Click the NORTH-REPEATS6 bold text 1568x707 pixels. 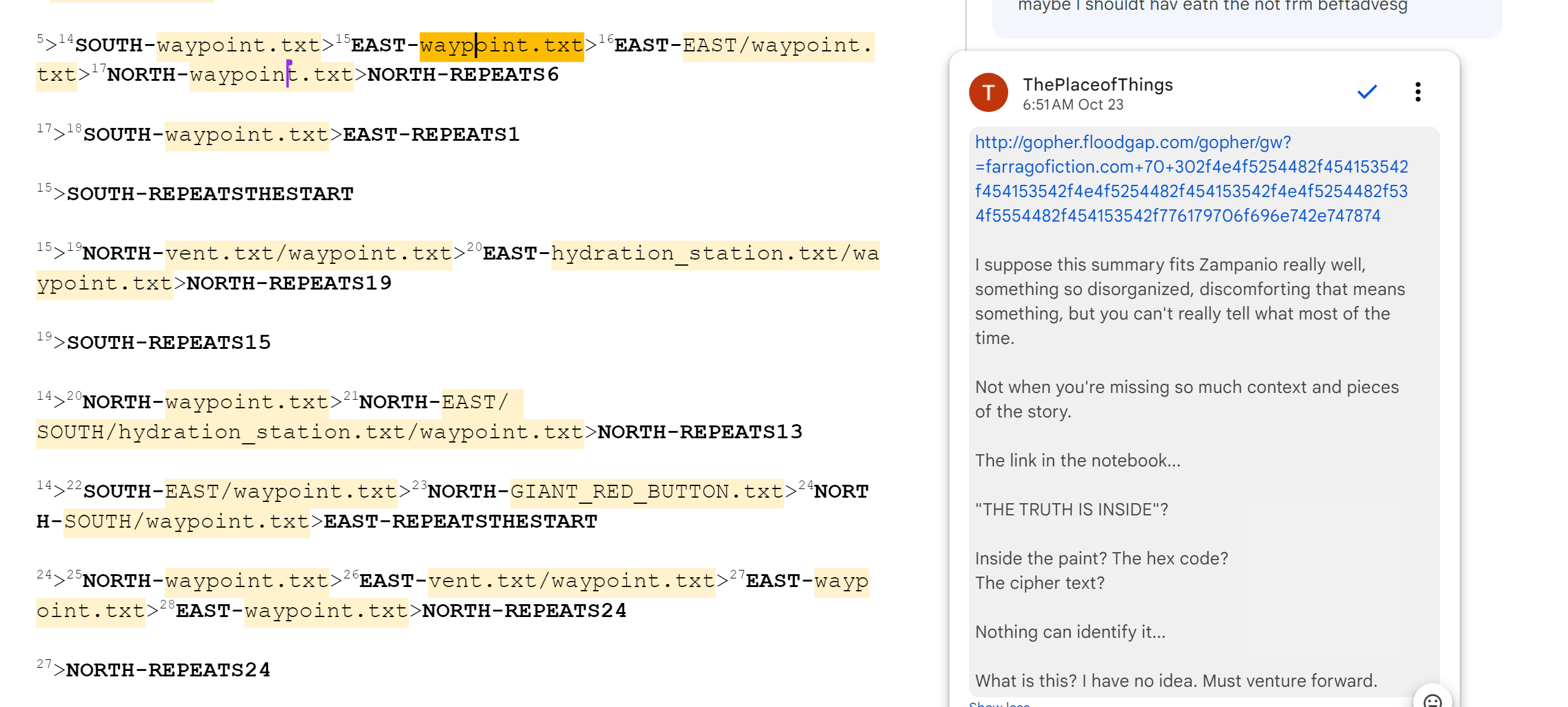(463, 75)
